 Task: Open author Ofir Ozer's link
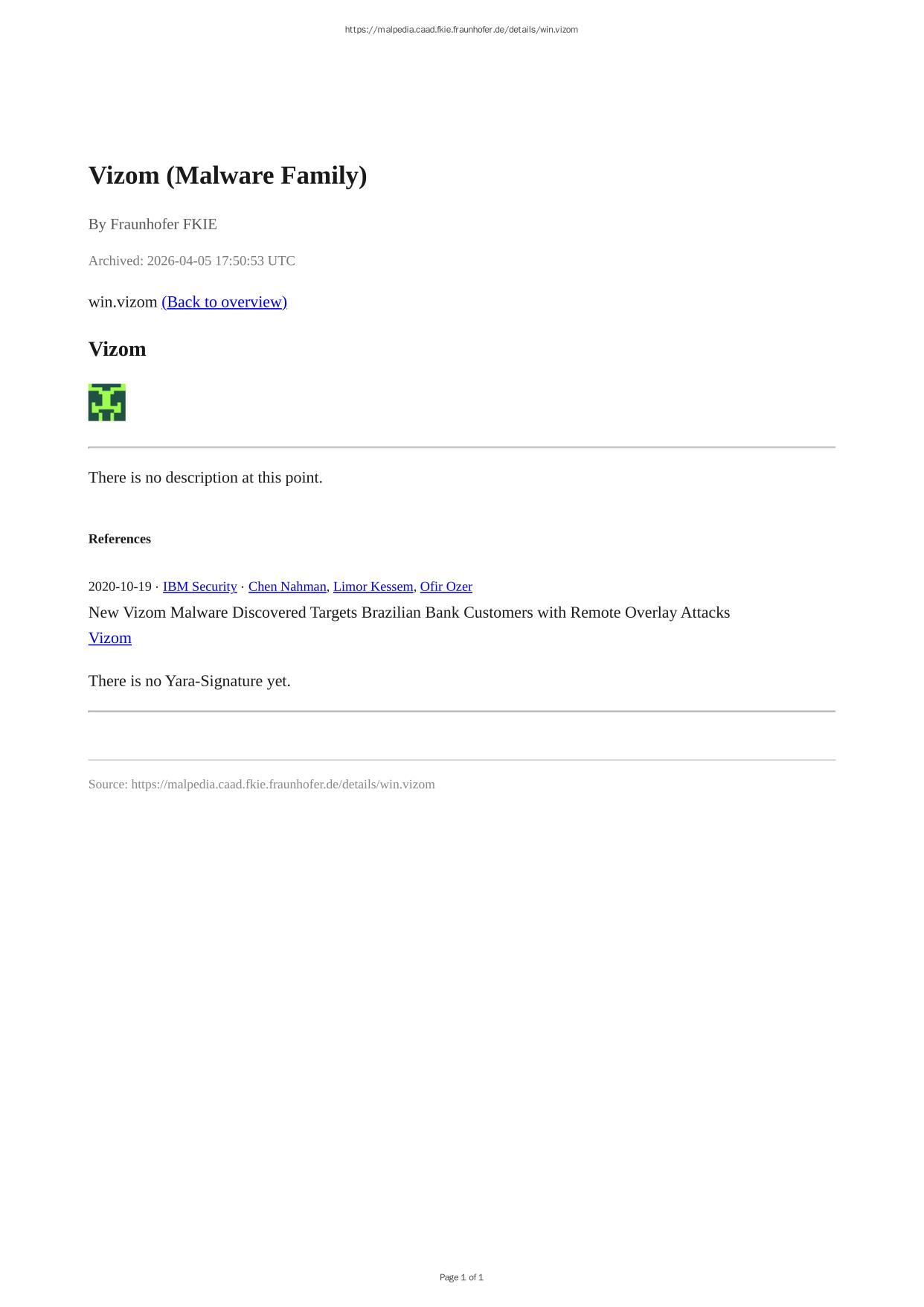point(446,587)
